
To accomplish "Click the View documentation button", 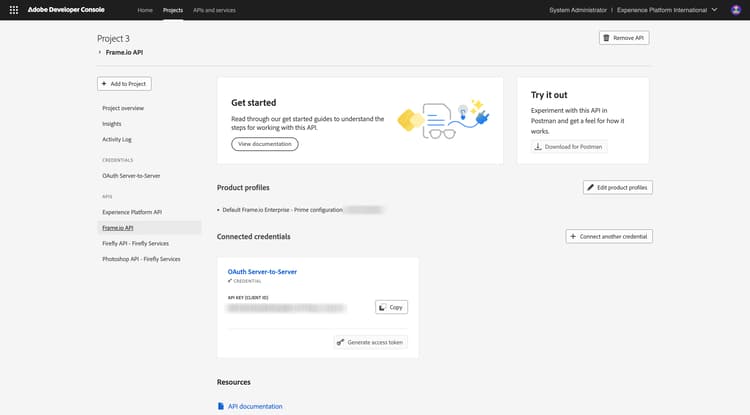I will tap(265, 144).
